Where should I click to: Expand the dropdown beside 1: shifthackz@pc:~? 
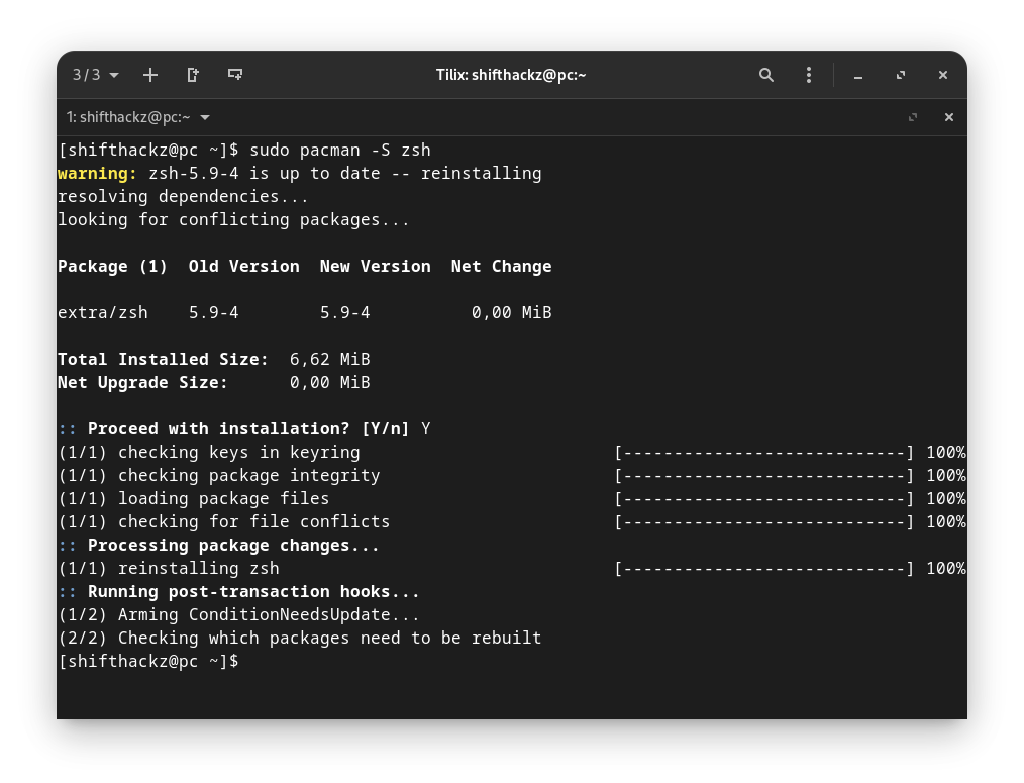pyautogui.click(x=205, y=117)
